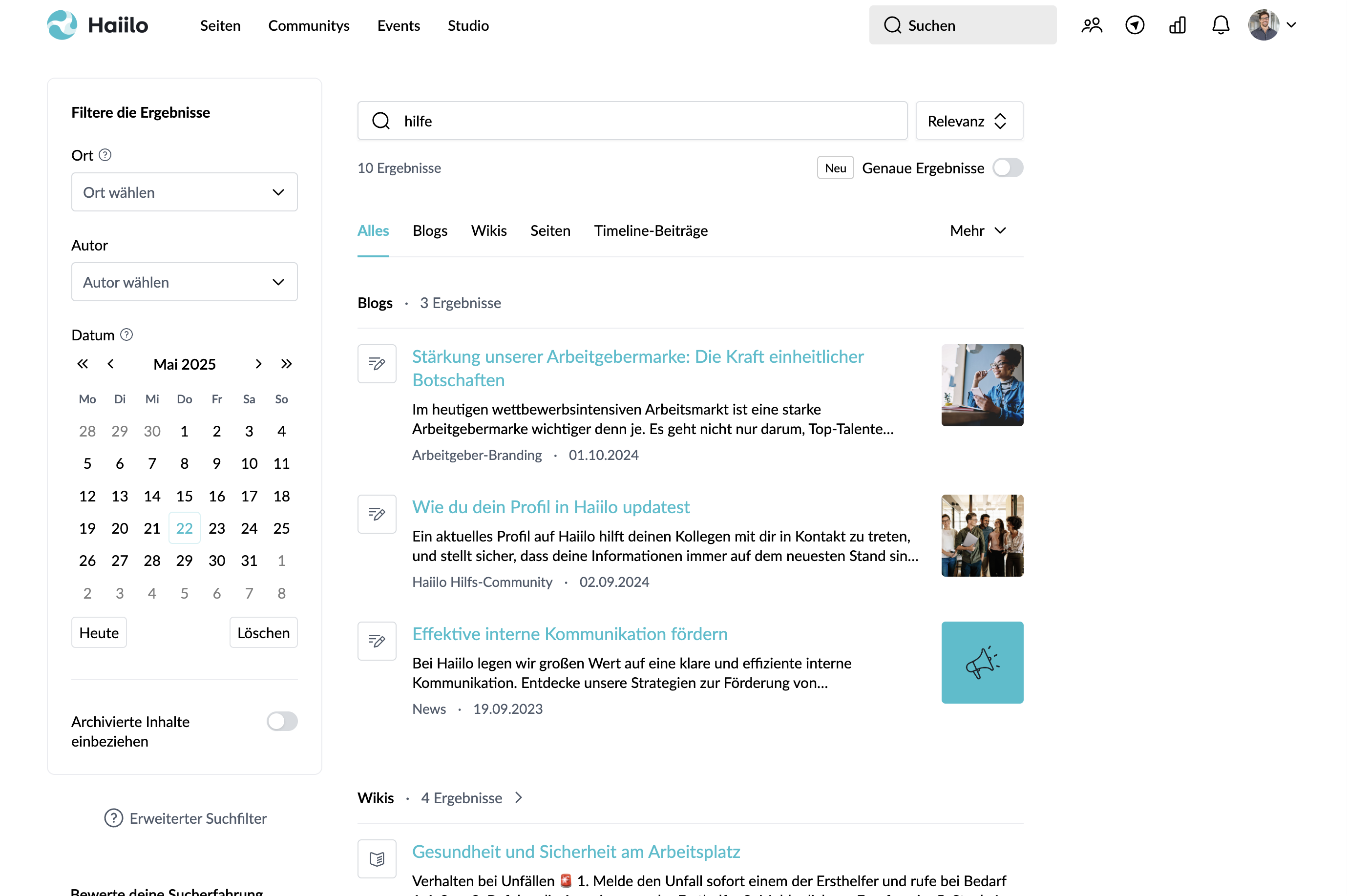Click the blog icon beside Stärkung unserer Arbeitgebermarke
1347x896 pixels.
[377, 363]
